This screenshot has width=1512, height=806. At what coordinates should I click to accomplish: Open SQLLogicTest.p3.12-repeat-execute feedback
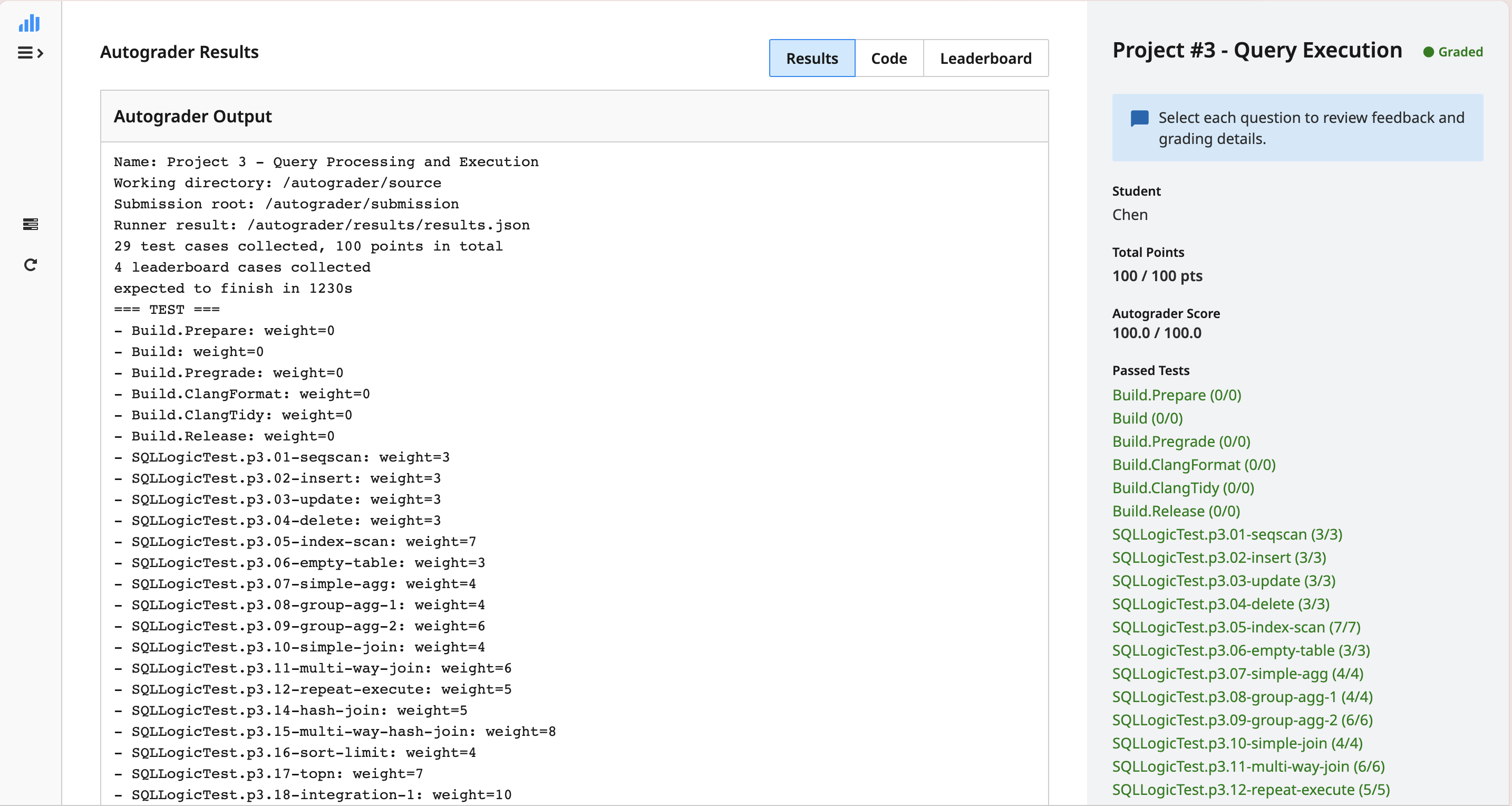(x=1251, y=789)
